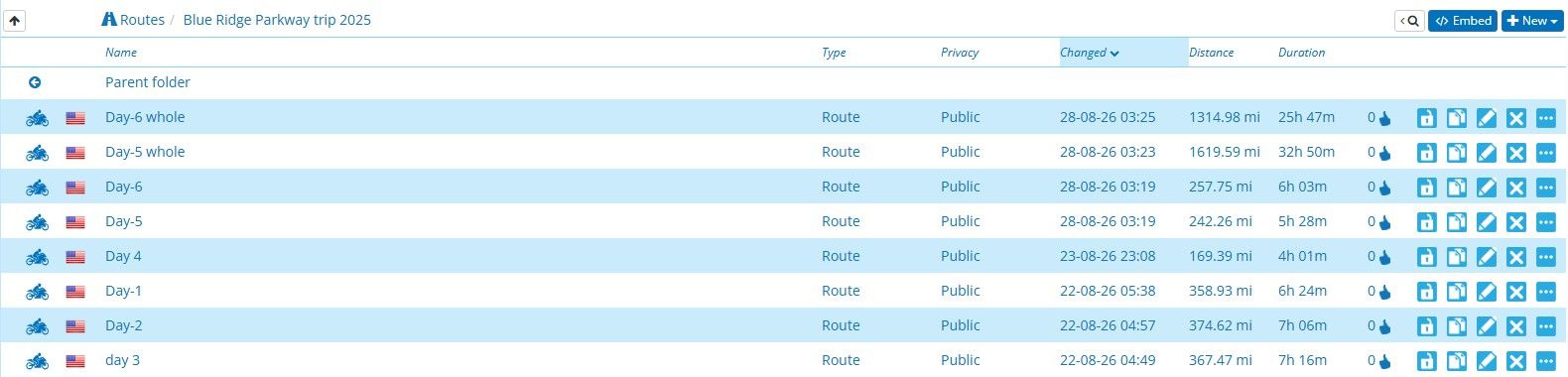Screen dimensions: 1568x377
Task: Delete the Day-5 route with the X icon
Action: 1515,222
